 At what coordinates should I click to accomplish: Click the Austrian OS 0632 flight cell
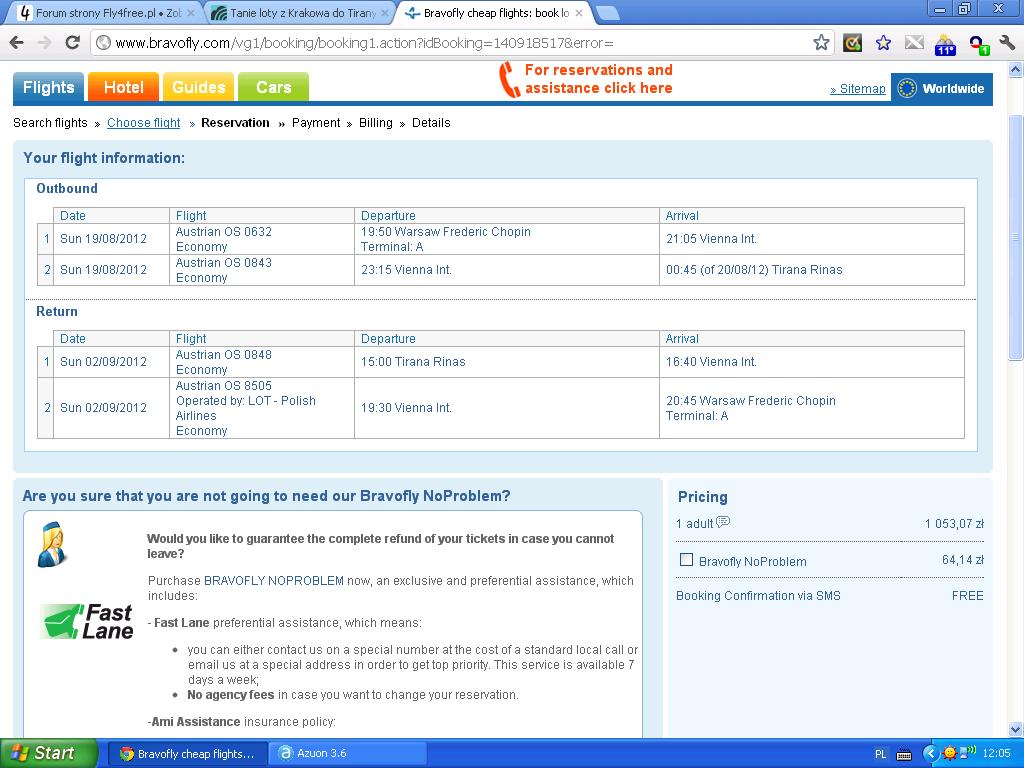(x=261, y=239)
